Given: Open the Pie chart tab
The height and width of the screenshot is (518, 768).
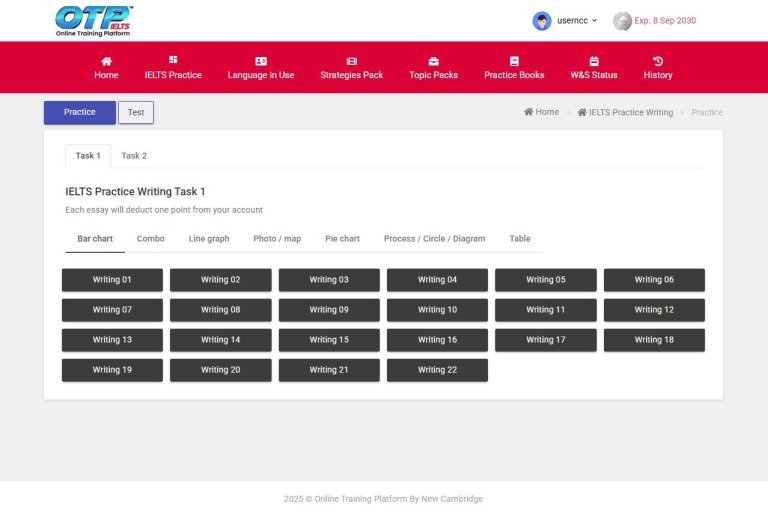Looking at the screenshot, I should coord(342,239).
